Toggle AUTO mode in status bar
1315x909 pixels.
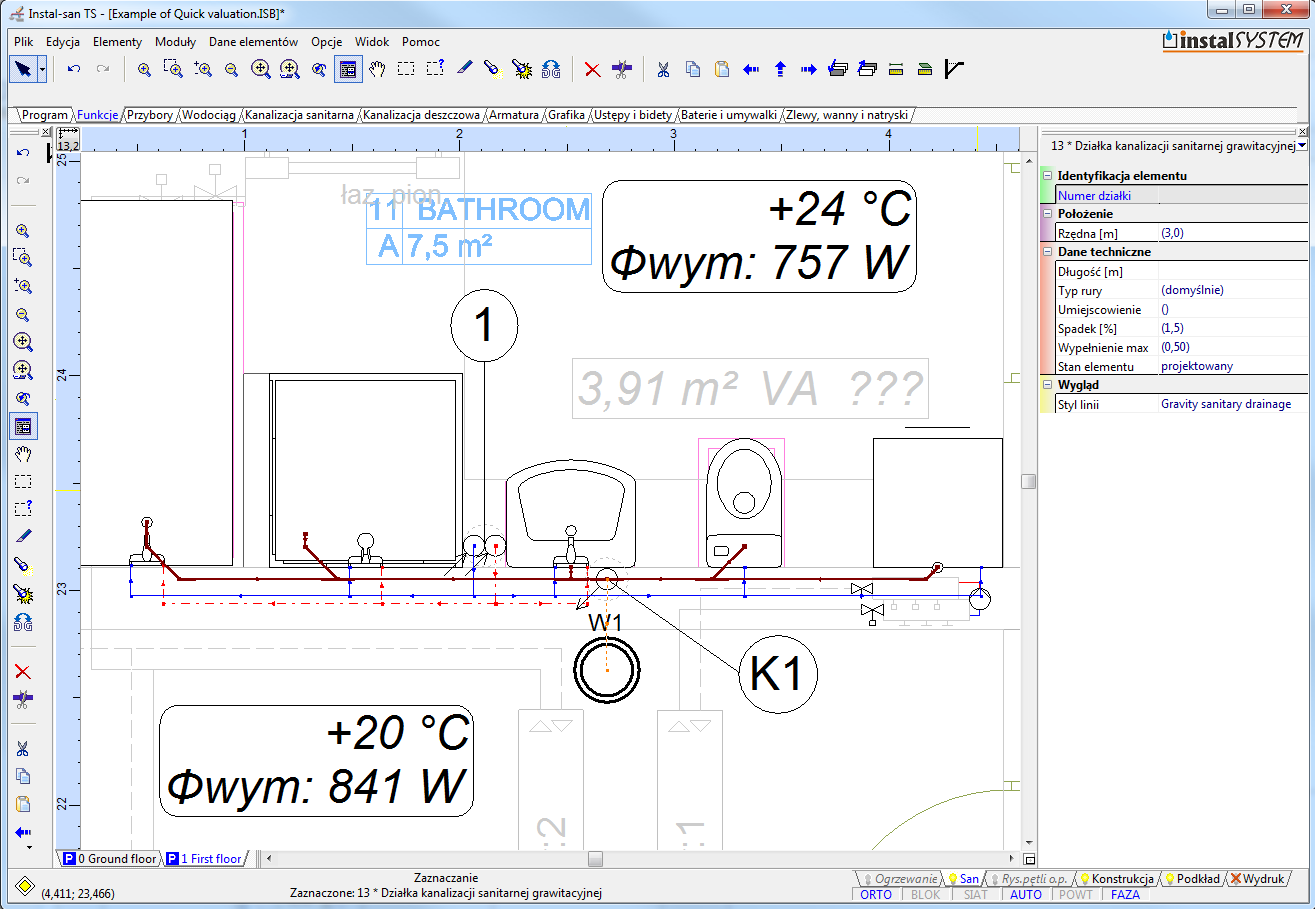click(1025, 894)
